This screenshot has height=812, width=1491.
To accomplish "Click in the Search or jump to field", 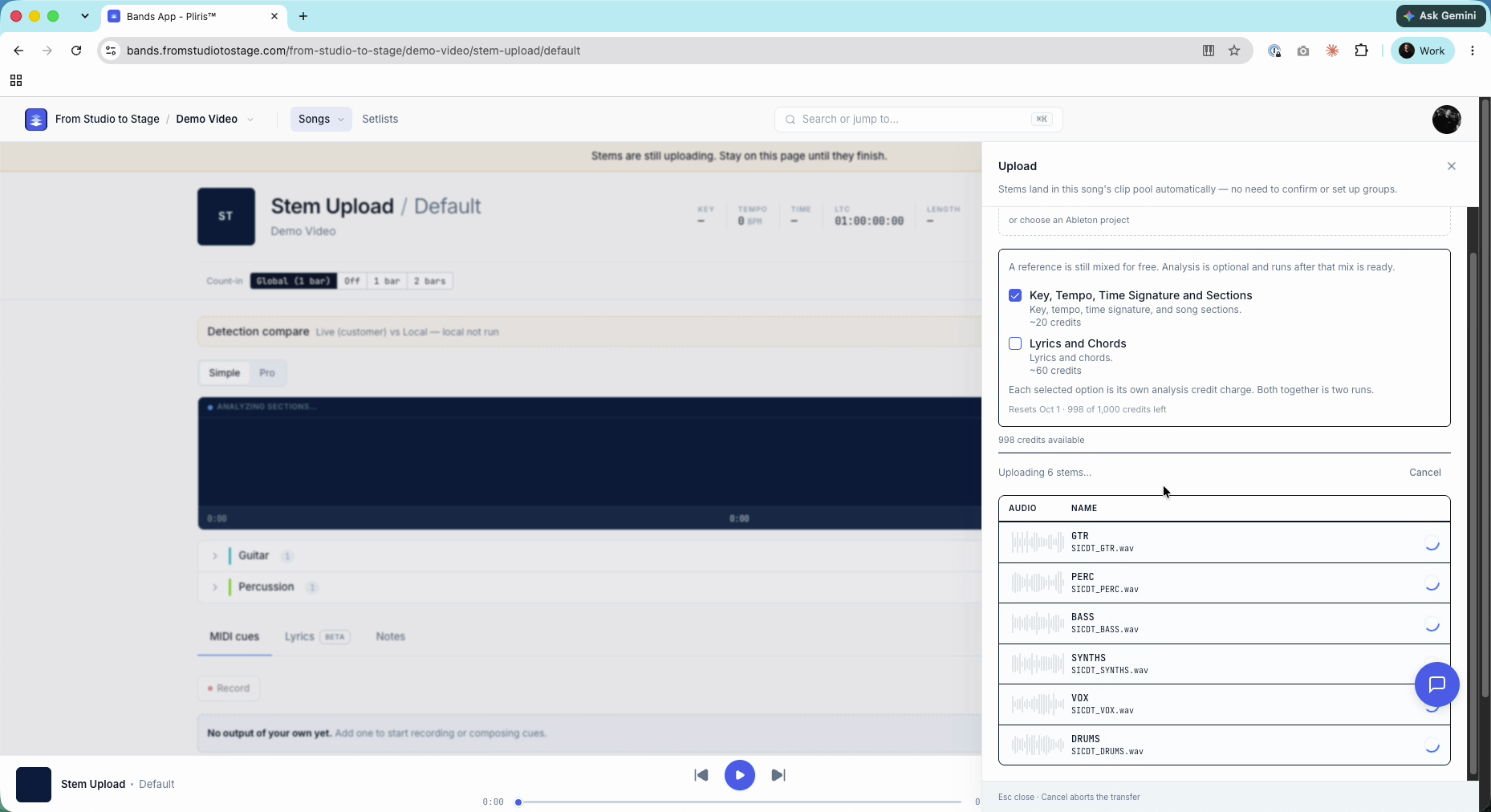I will [x=919, y=119].
